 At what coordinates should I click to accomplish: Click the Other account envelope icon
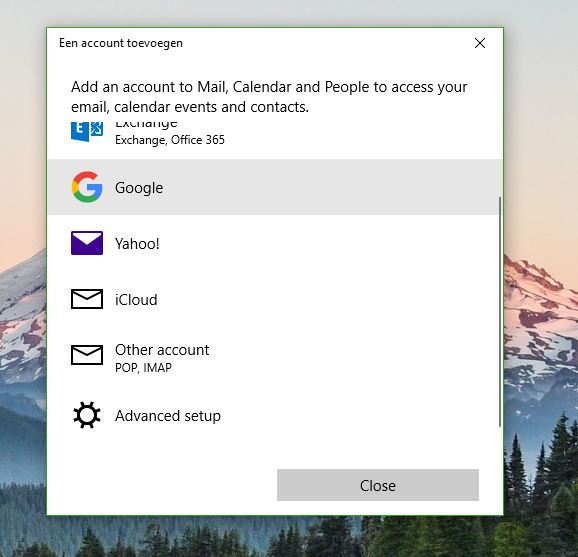87,355
